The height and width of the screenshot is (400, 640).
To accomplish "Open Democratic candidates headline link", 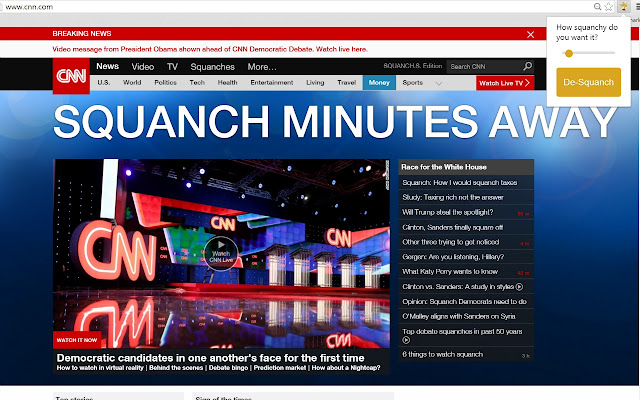I will tap(210, 358).
